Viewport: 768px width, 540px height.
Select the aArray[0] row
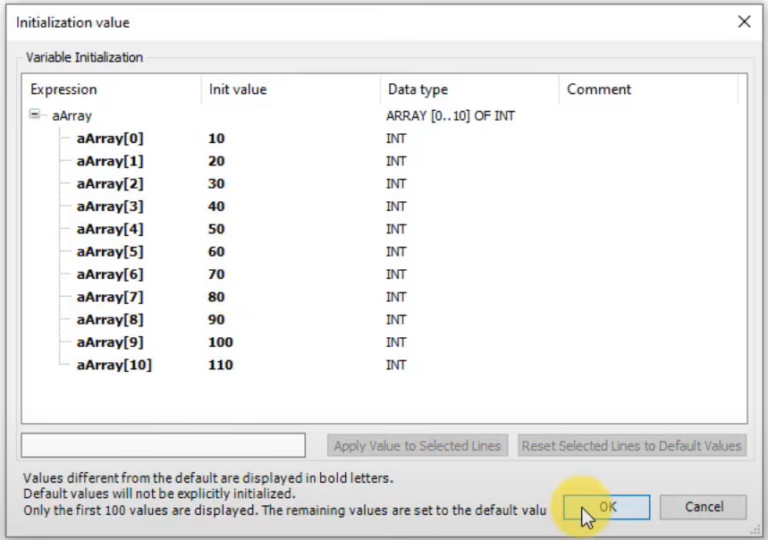pyautogui.click(x=110, y=138)
